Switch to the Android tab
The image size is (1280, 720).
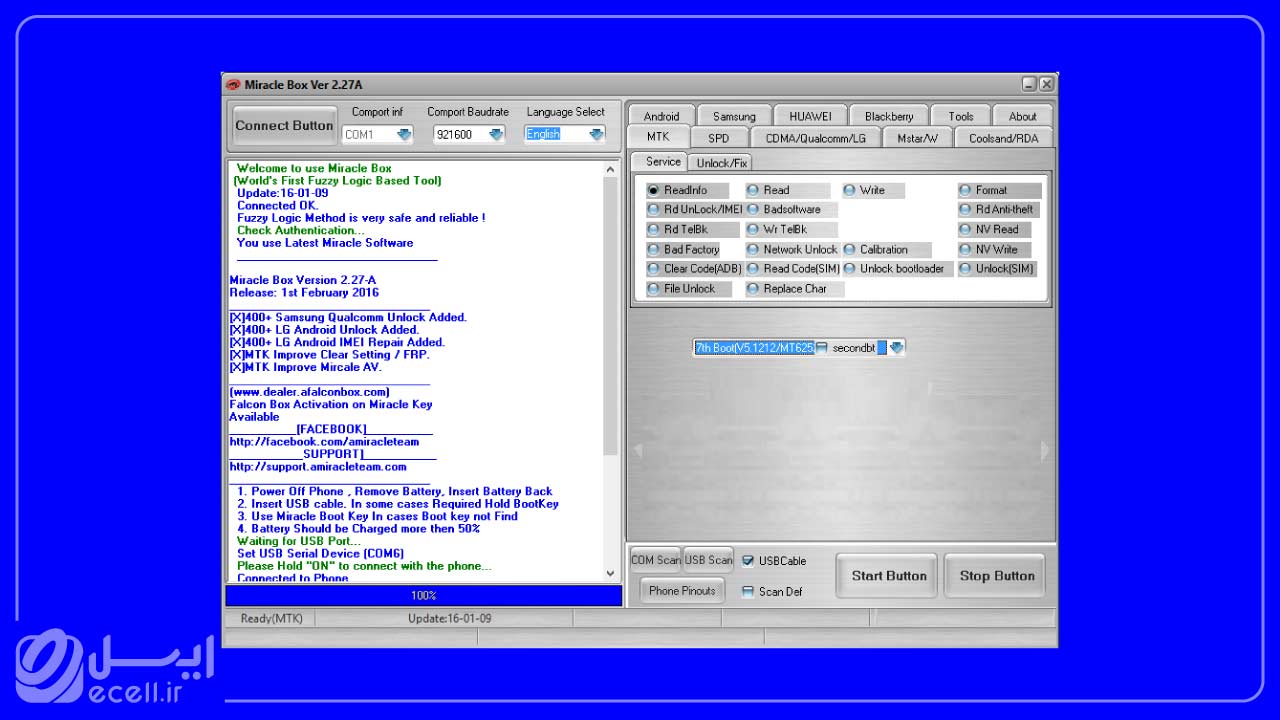(661, 116)
